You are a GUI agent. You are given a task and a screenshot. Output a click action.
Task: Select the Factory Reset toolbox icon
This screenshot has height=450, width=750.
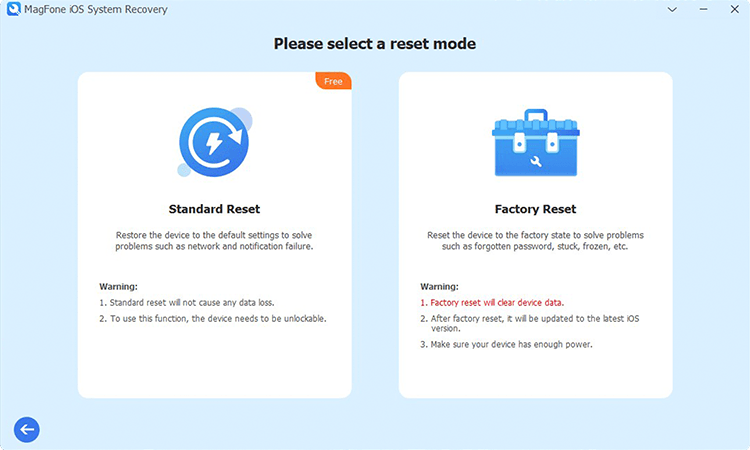(536, 143)
